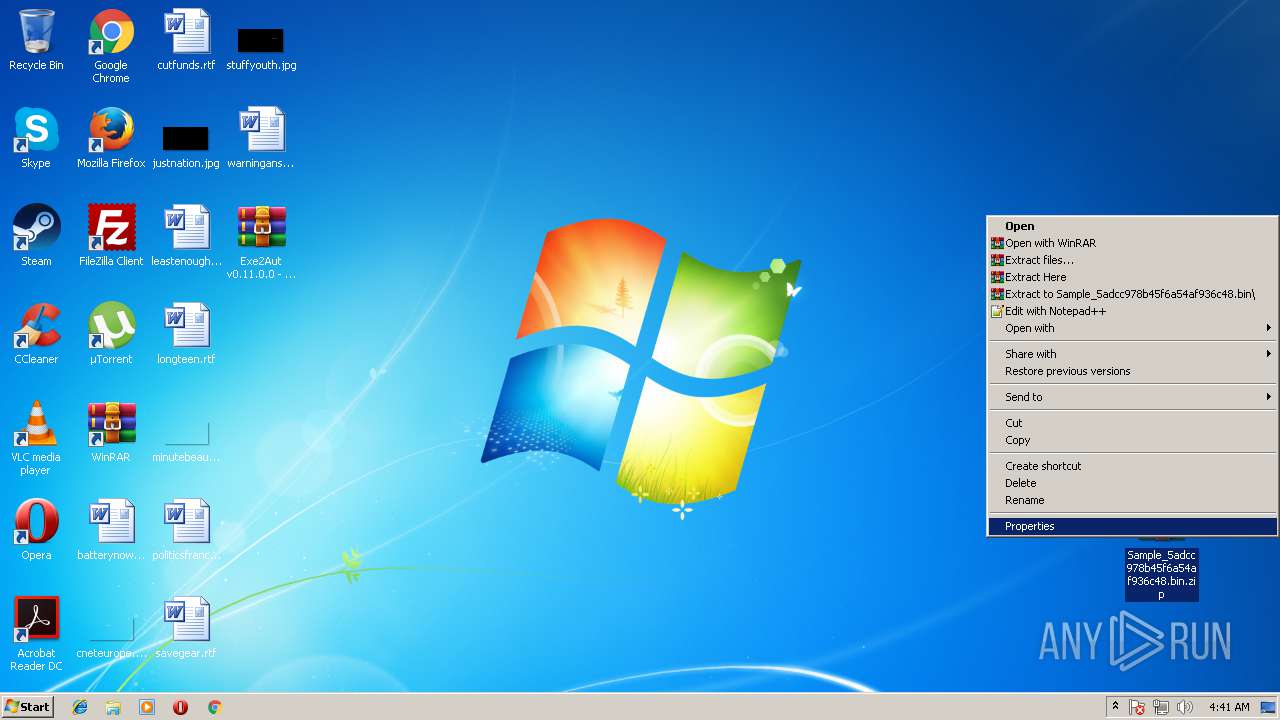Choose Properties in the context menu
This screenshot has width=1280, height=720.
(x=1132, y=526)
